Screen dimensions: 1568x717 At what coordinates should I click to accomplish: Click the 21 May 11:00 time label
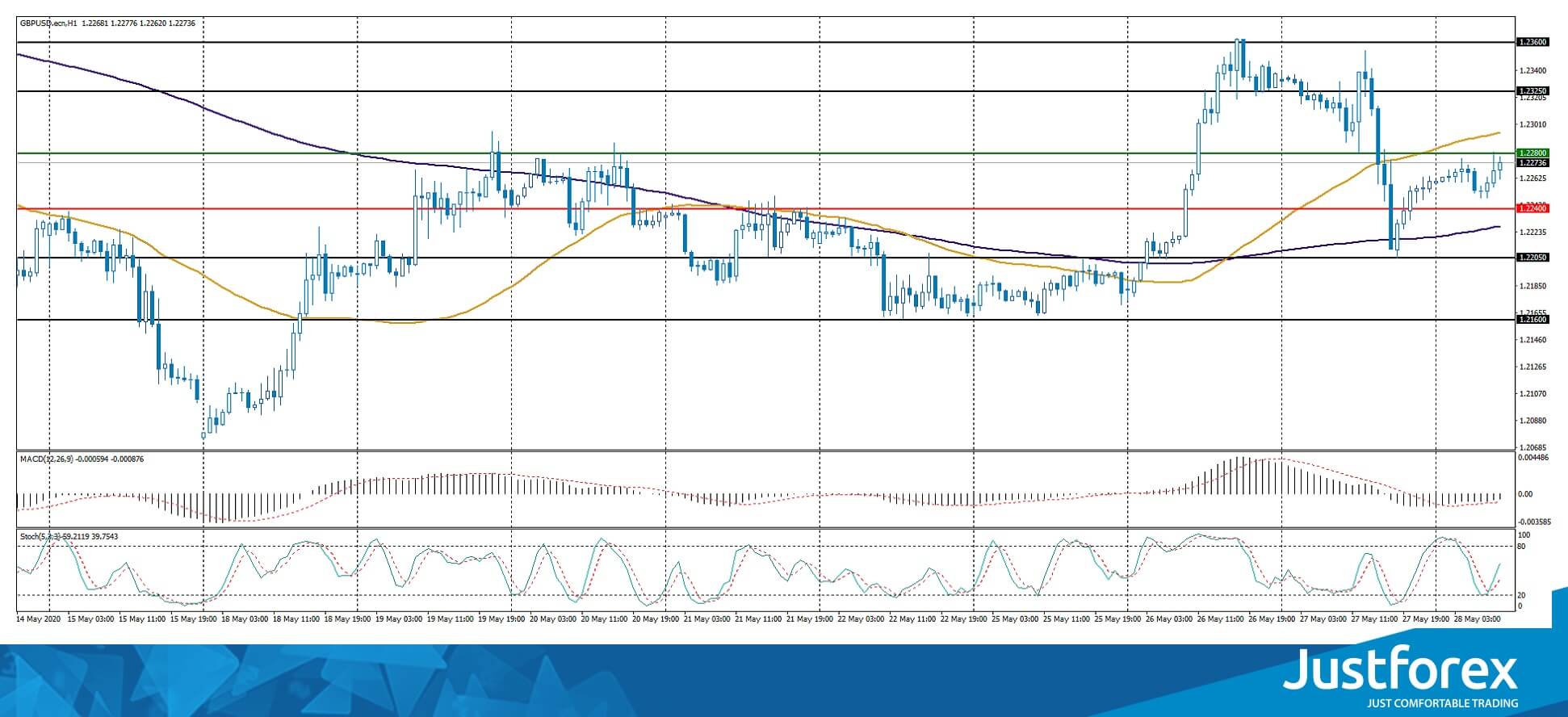click(x=758, y=618)
